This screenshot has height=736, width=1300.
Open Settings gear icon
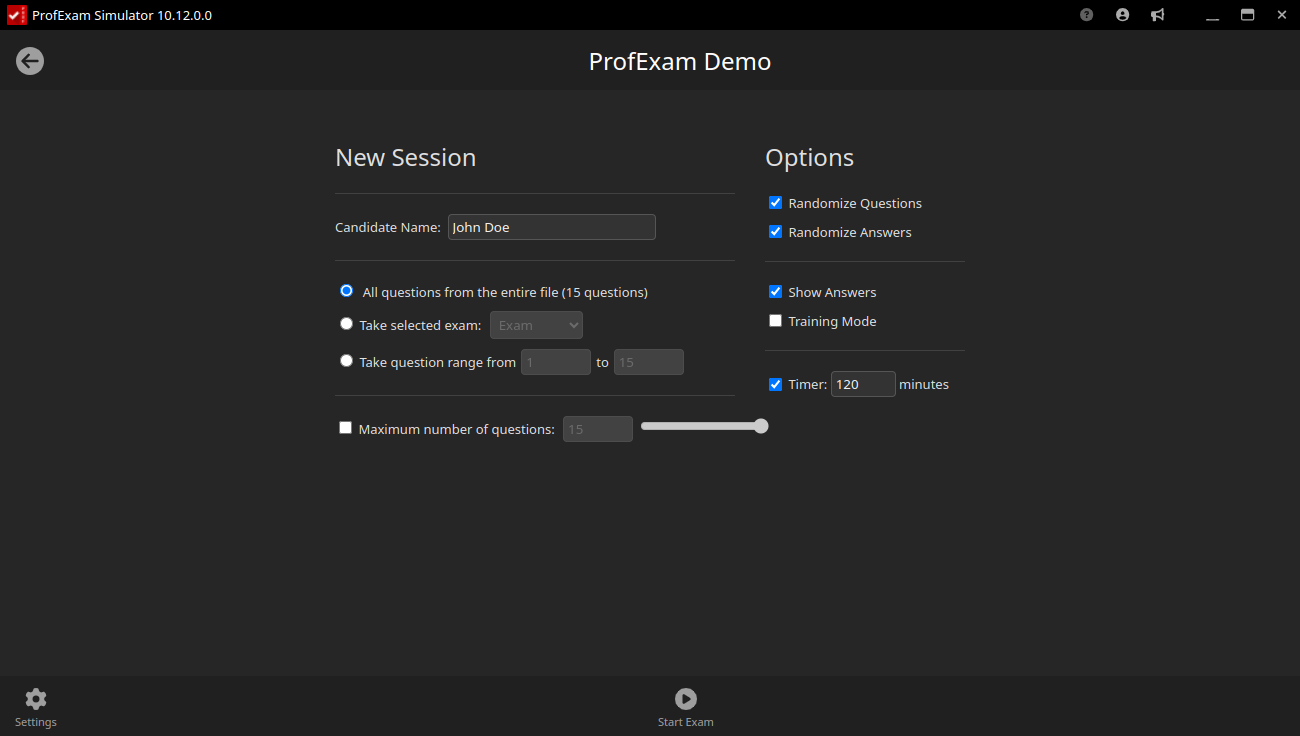[x=36, y=700]
